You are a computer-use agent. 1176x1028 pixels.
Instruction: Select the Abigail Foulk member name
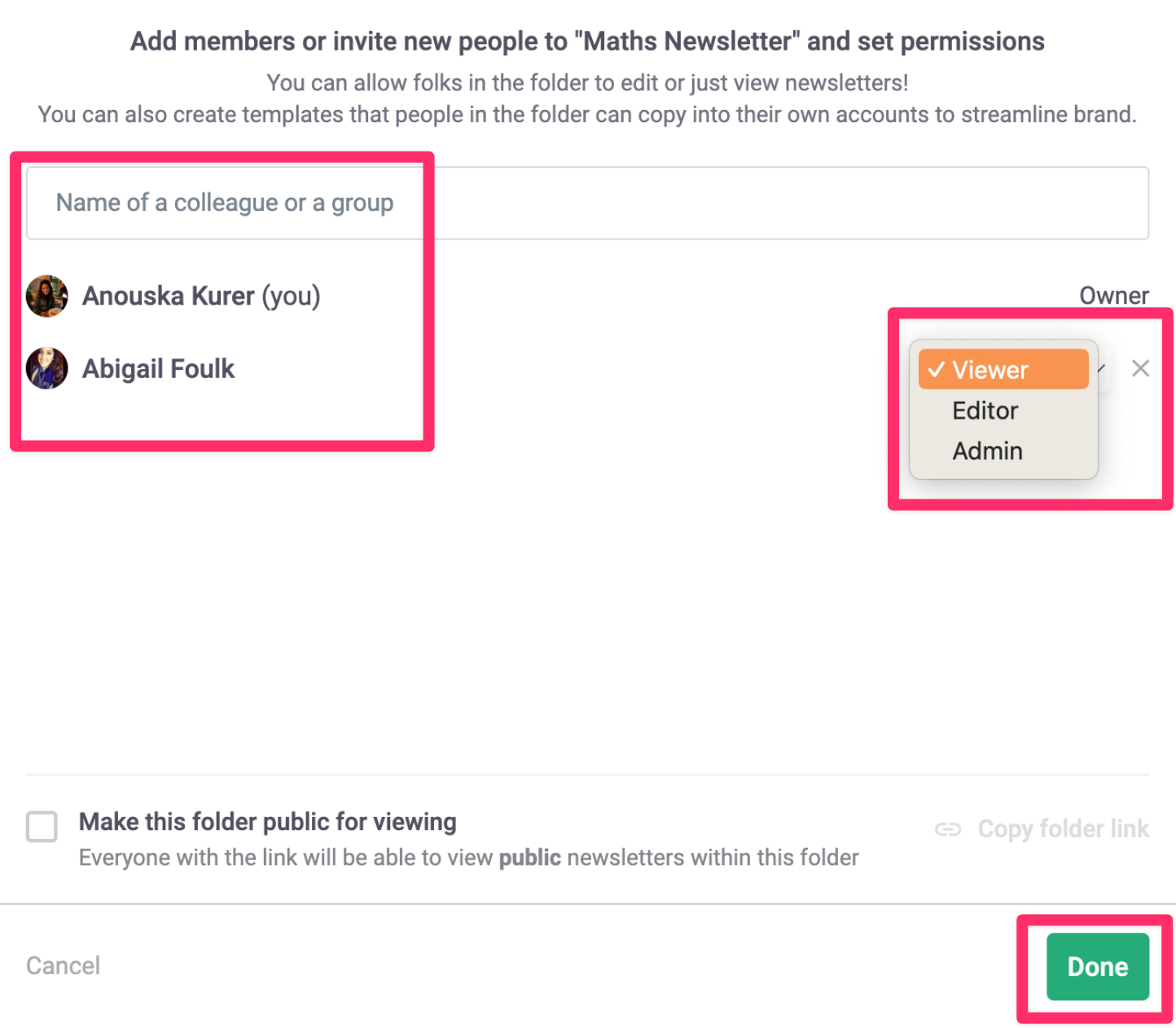click(158, 369)
